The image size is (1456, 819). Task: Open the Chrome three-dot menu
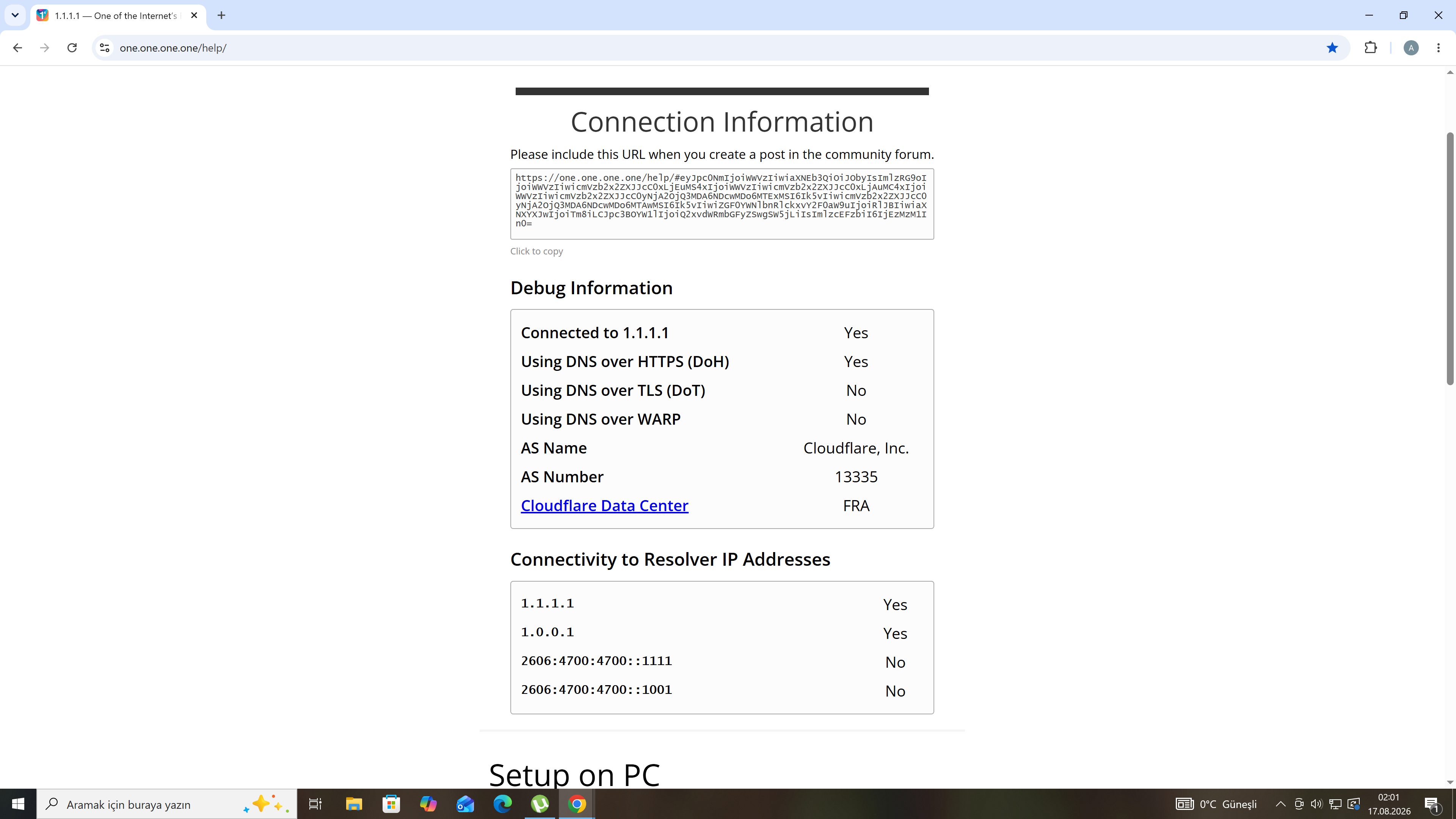(x=1439, y=48)
